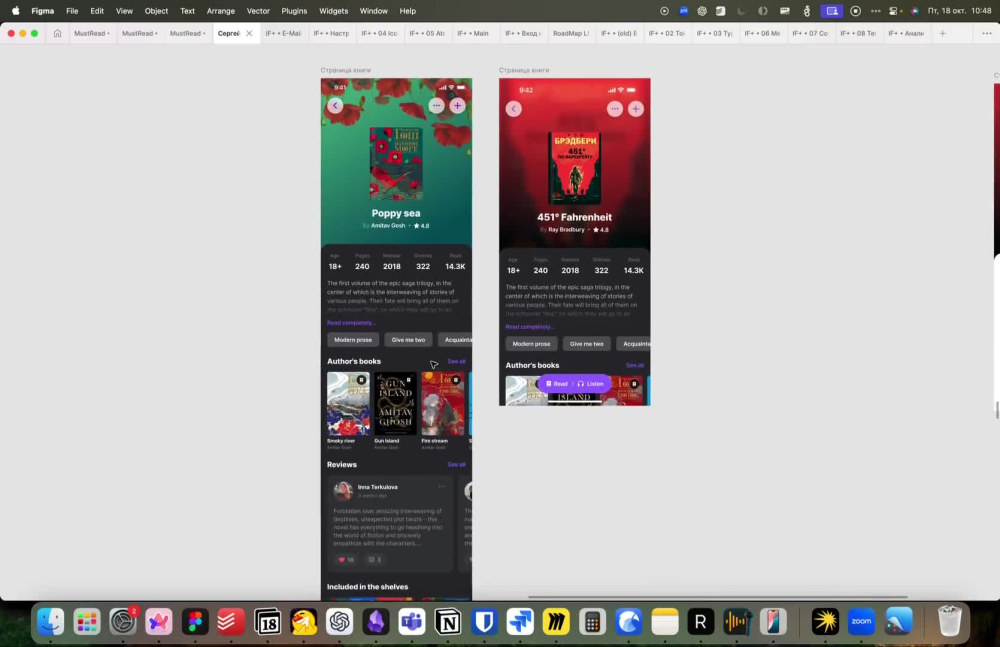Click heart like icon in Inna's review
This screenshot has height=647, width=1000.
tap(342, 560)
